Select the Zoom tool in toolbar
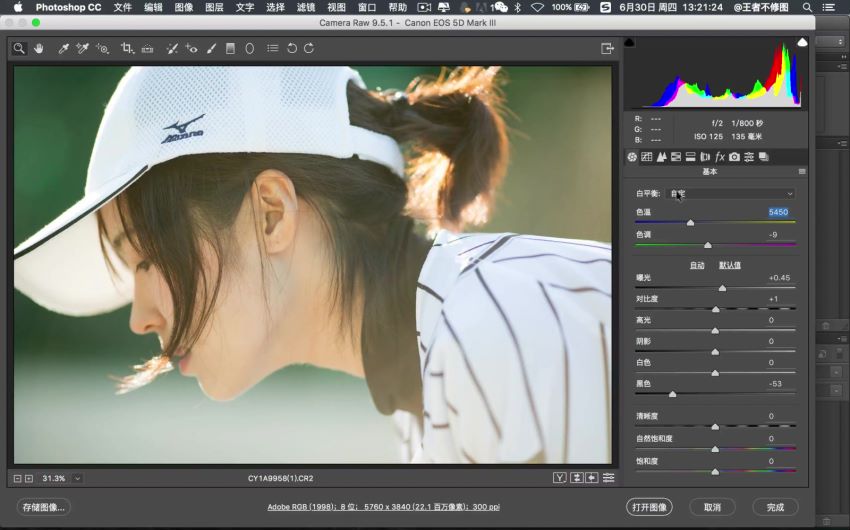The width and height of the screenshot is (850, 530). point(19,48)
